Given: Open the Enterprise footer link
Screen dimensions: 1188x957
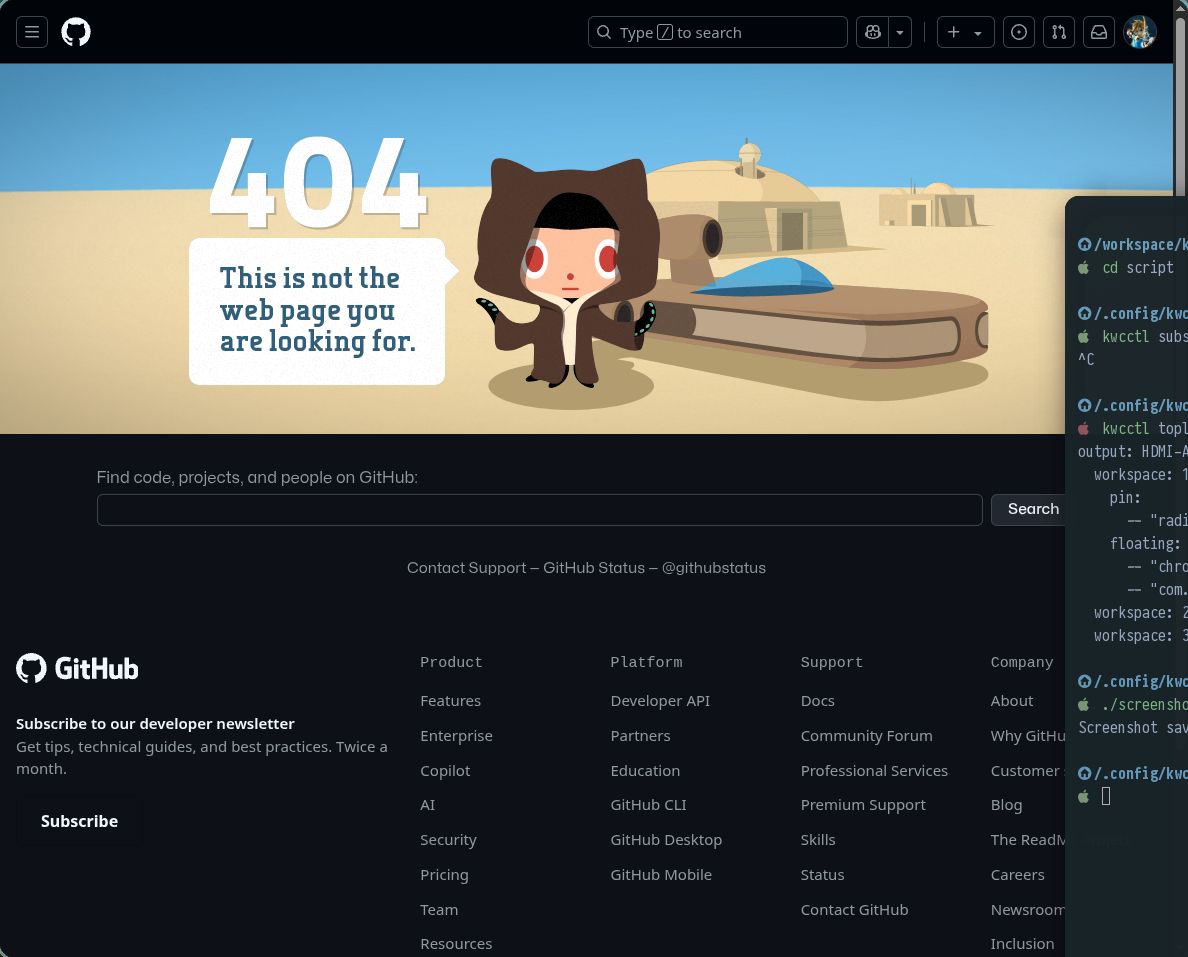Looking at the screenshot, I should pyautogui.click(x=456, y=736).
